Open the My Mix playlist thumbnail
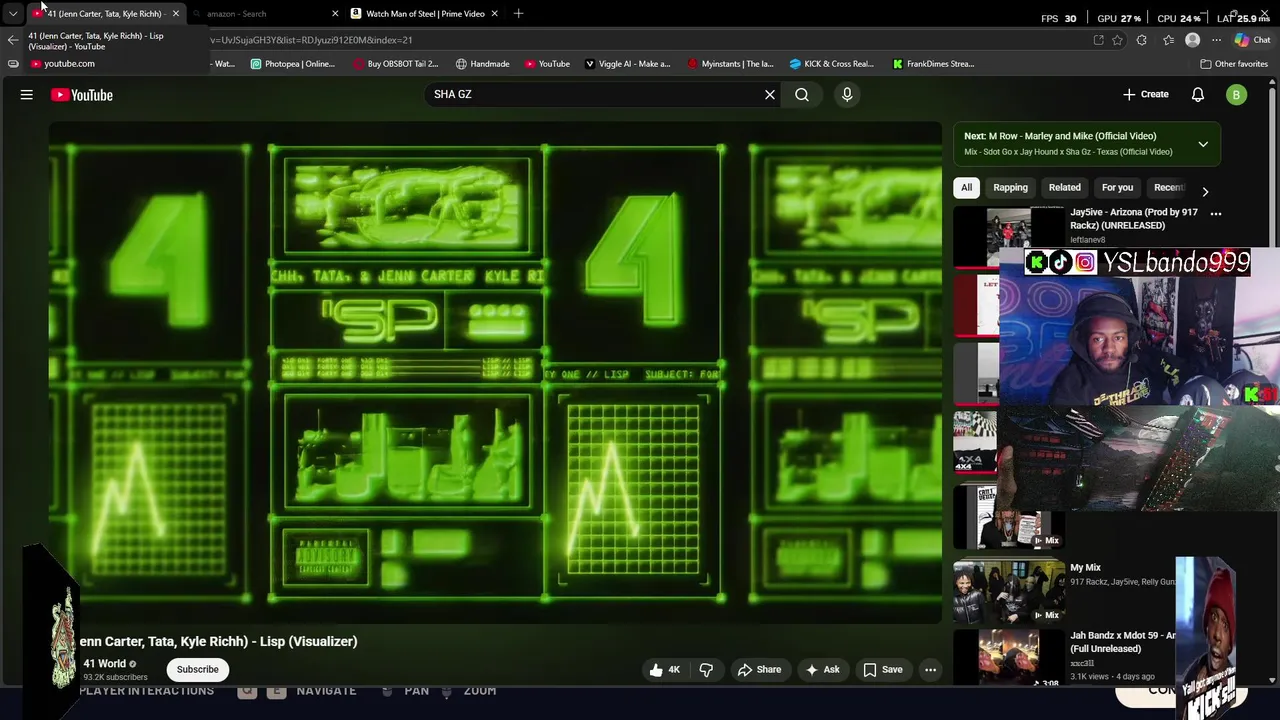The image size is (1280, 720). click(x=1009, y=591)
